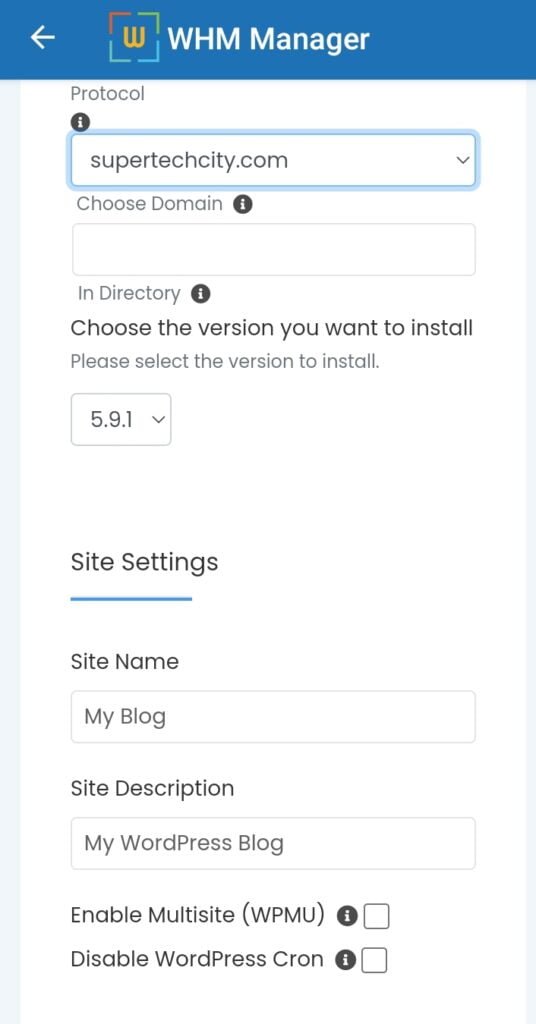
Task: Click the In Directory info icon
Action: point(200,294)
